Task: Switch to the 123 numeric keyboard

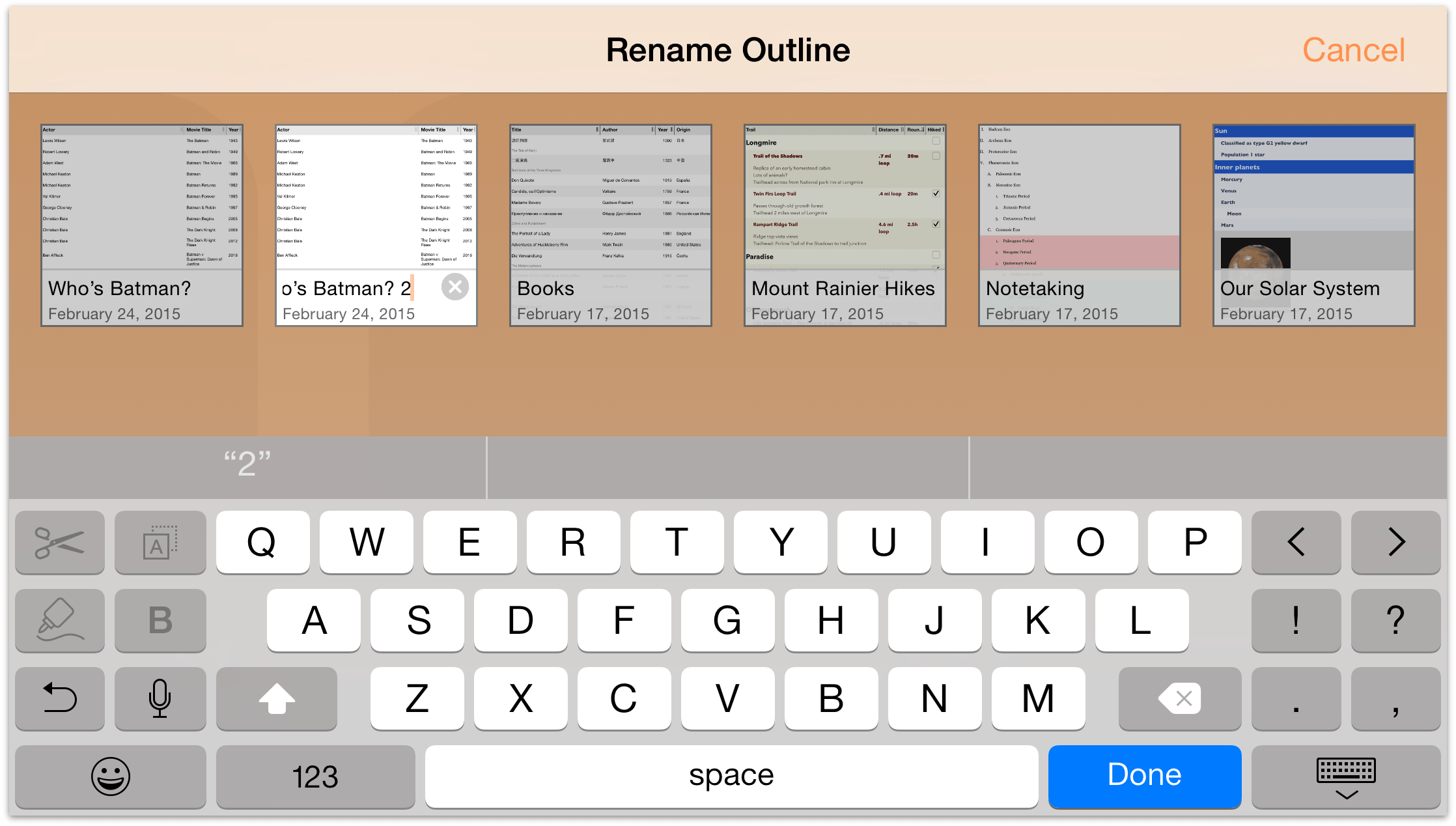Action: (315, 776)
